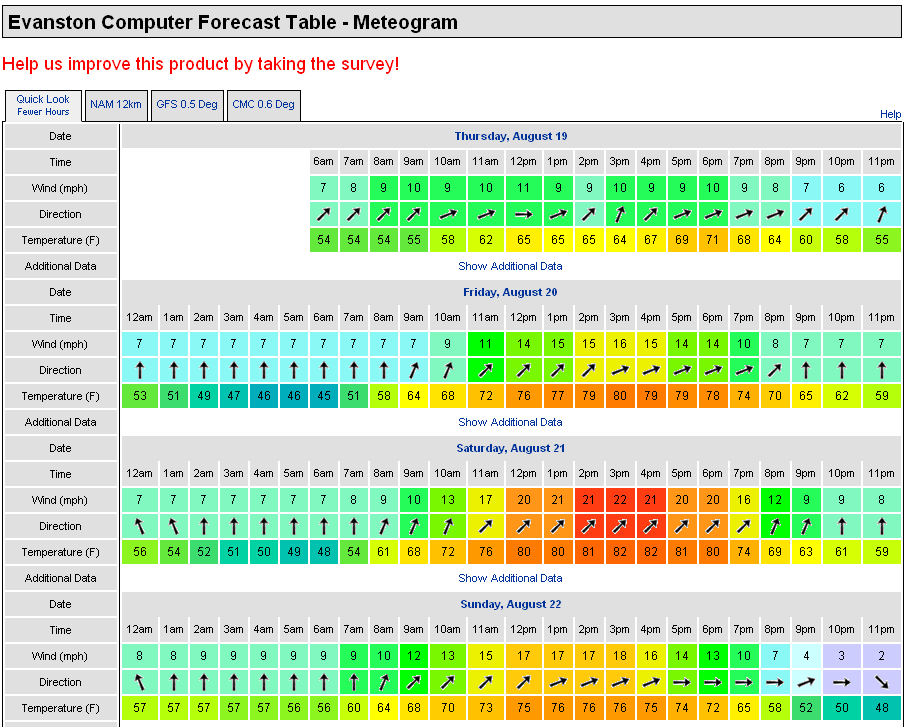Select Friday's 12am wind direction arrow
907x727 pixels.
tap(140, 370)
